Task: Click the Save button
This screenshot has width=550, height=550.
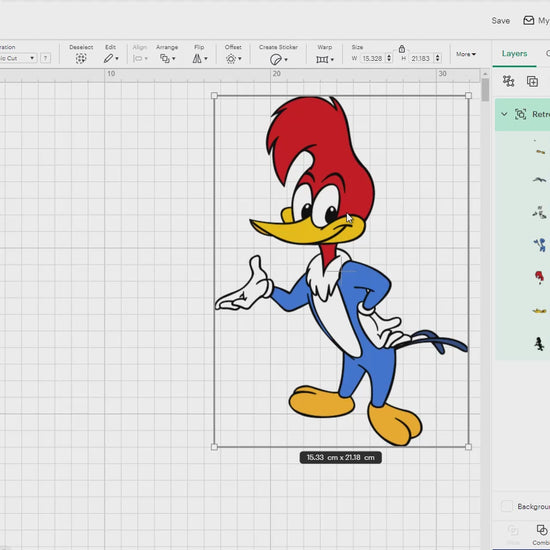Action: click(501, 21)
